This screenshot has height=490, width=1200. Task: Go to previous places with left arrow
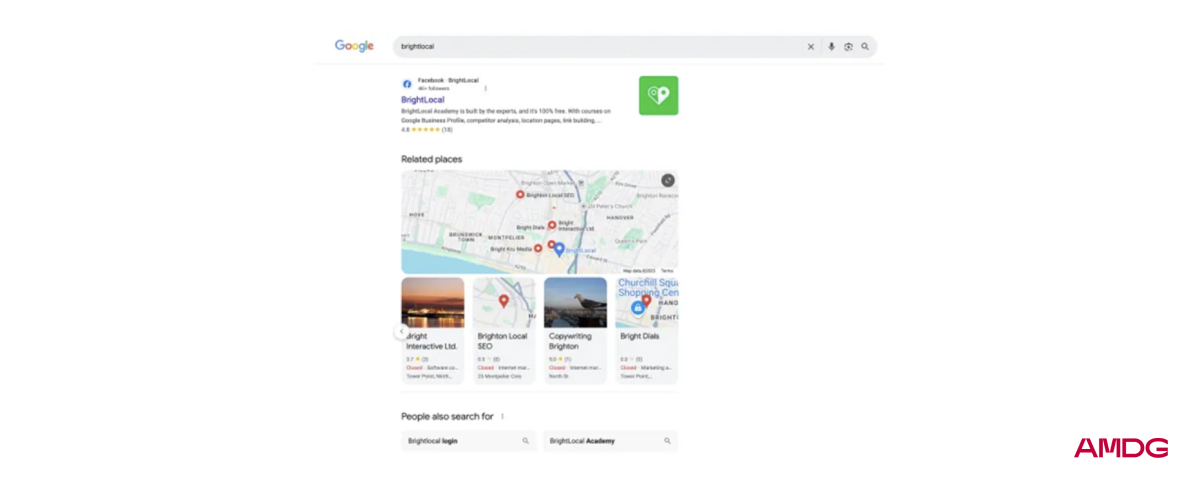tap(402, 331)
